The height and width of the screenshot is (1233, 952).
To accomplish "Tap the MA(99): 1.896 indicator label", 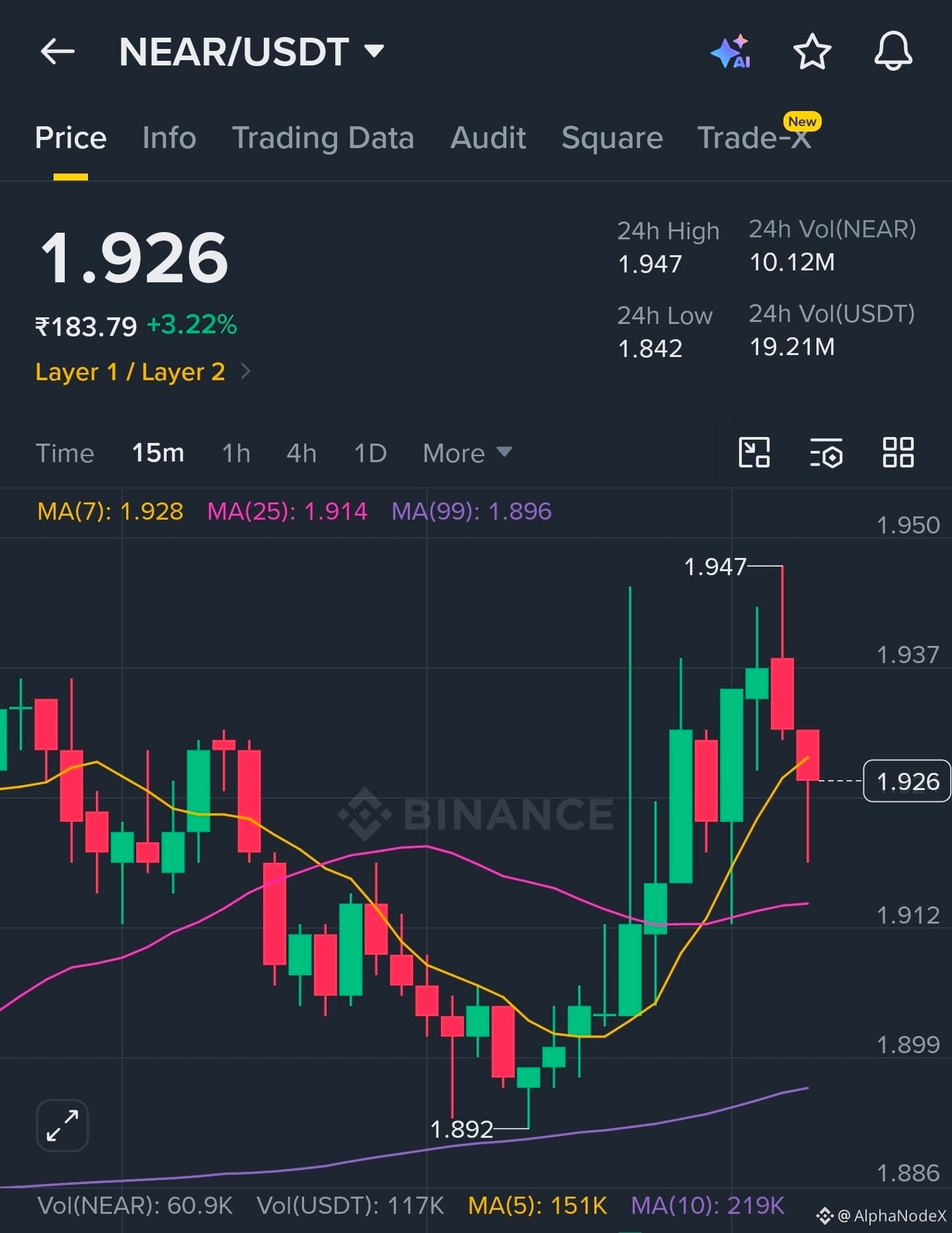I will [x=471, y=511].
